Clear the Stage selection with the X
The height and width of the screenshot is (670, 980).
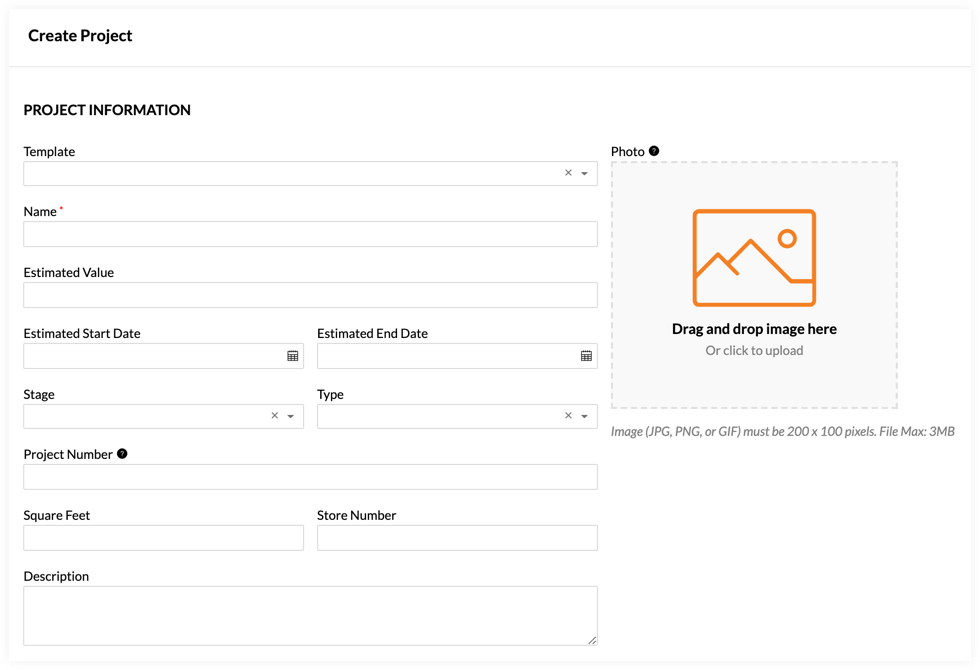coord(275,416)
